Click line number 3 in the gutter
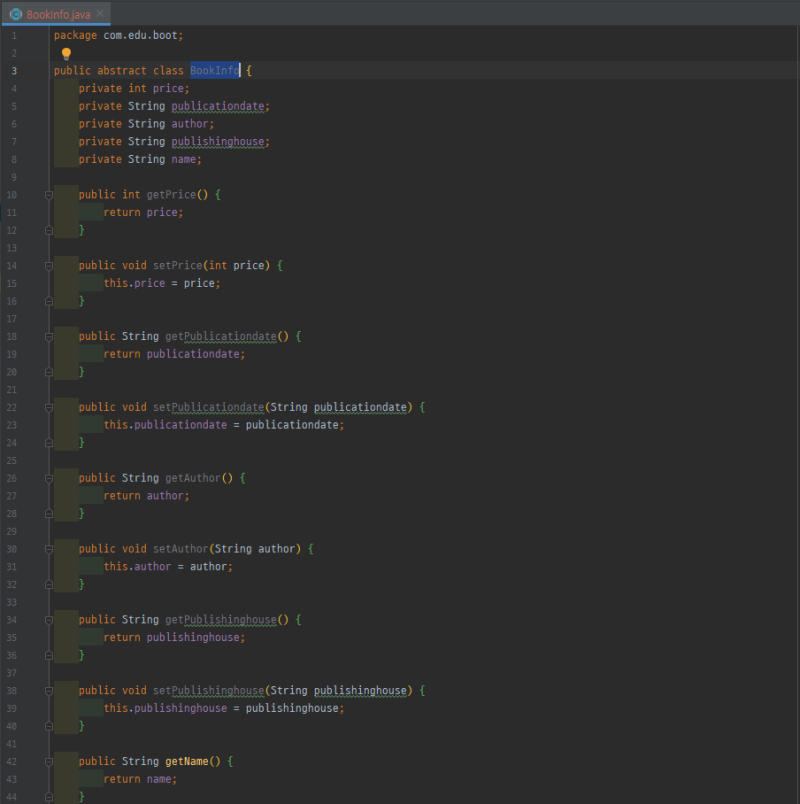Image resolution: width=800 pixels, height=804 pixels. pyautogui.click(x=14, y=71)
